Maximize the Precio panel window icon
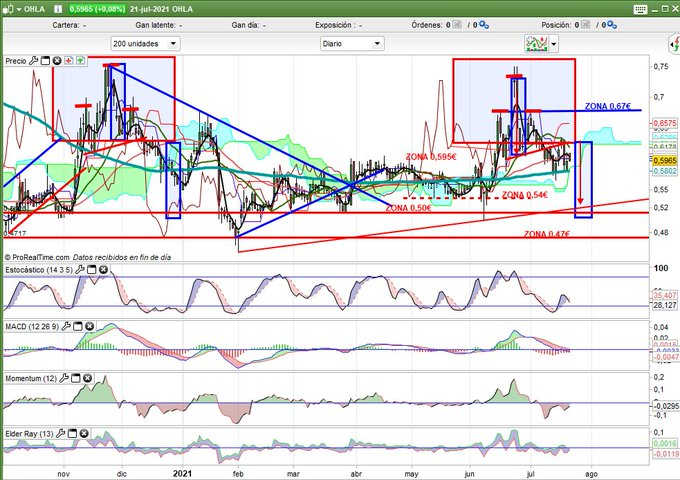The image size is (680, 480). 45,61
